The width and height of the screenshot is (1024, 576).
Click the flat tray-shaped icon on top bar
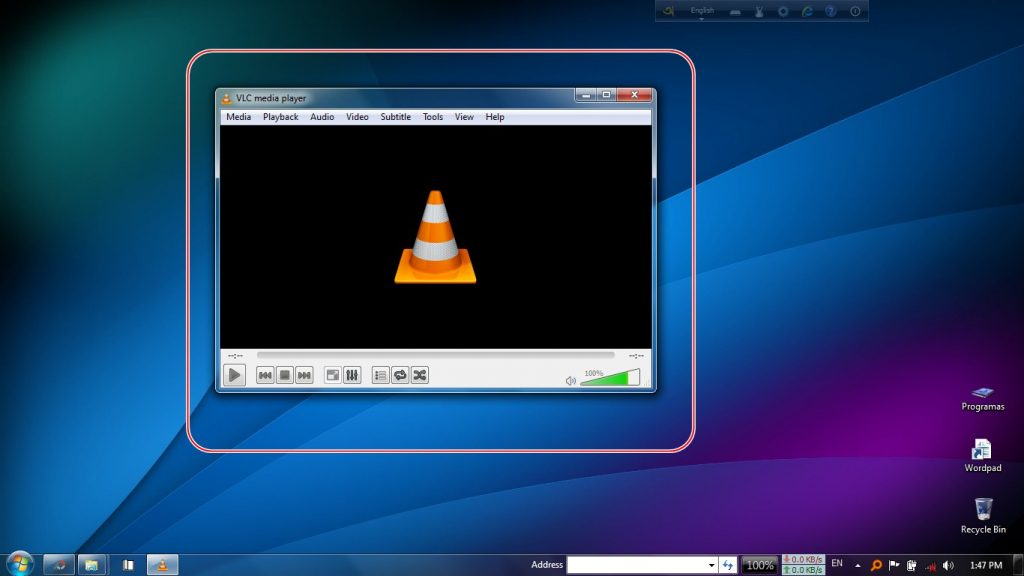[735, 12]
